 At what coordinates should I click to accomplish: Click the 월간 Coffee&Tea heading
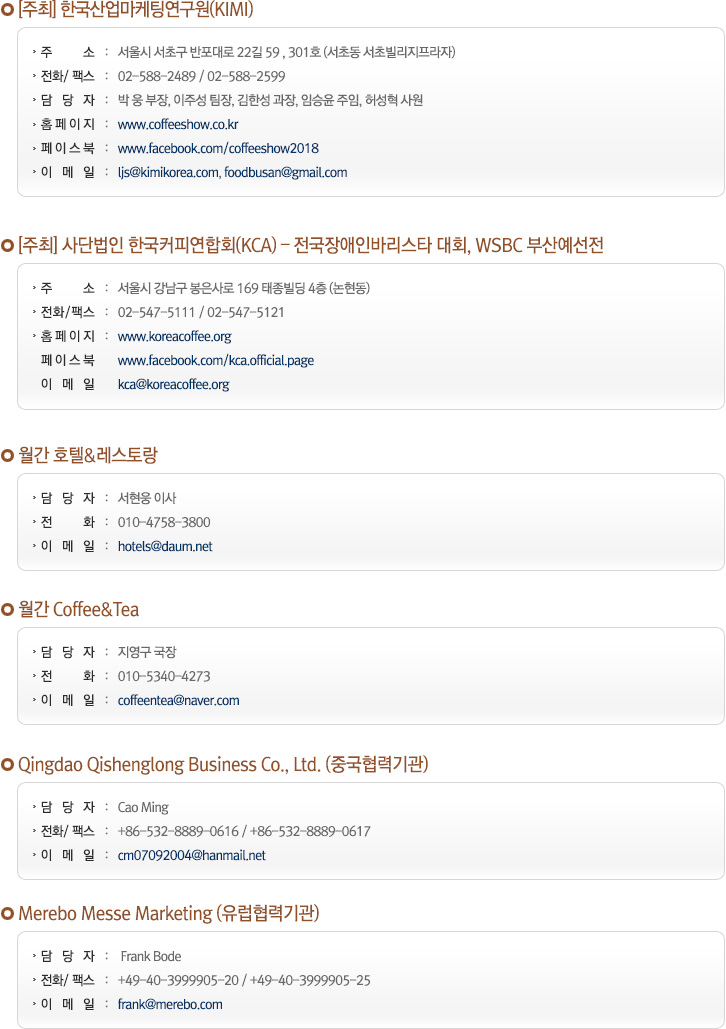pos(79,609)
